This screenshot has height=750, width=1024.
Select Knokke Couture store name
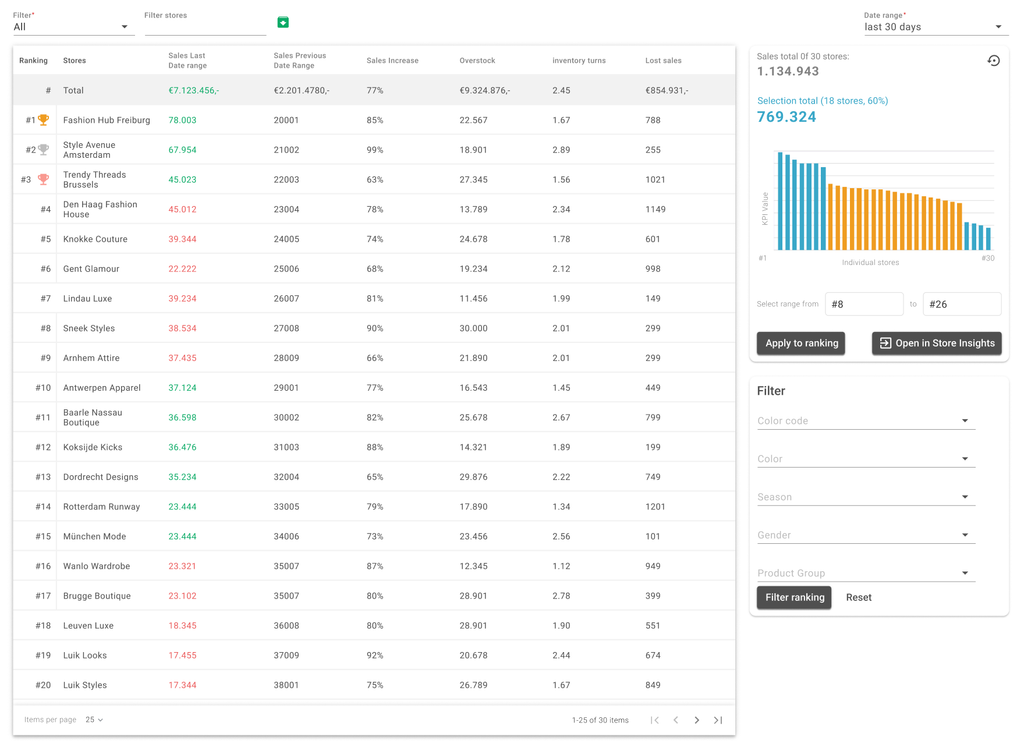point(95,239)
